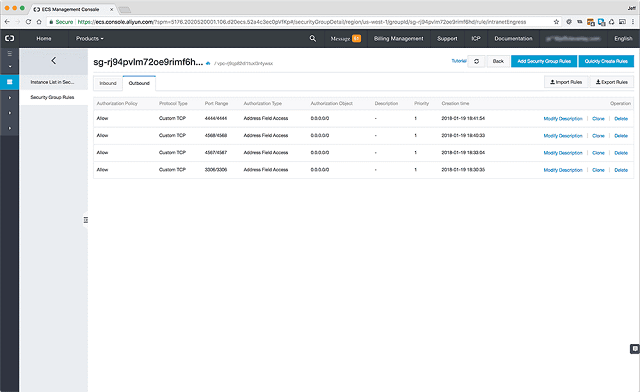Clone the port 4567/4567 rule
This screenshot has height=392, width=640.
[598, 153]
